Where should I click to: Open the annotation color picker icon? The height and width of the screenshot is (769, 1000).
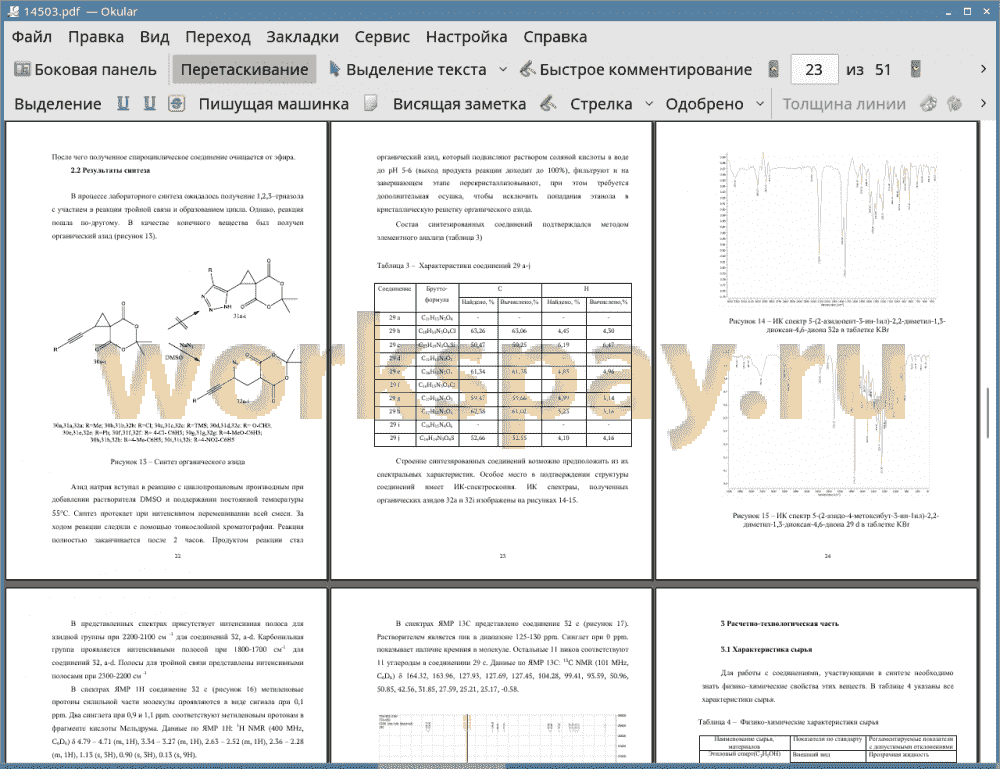click(929, 104)
